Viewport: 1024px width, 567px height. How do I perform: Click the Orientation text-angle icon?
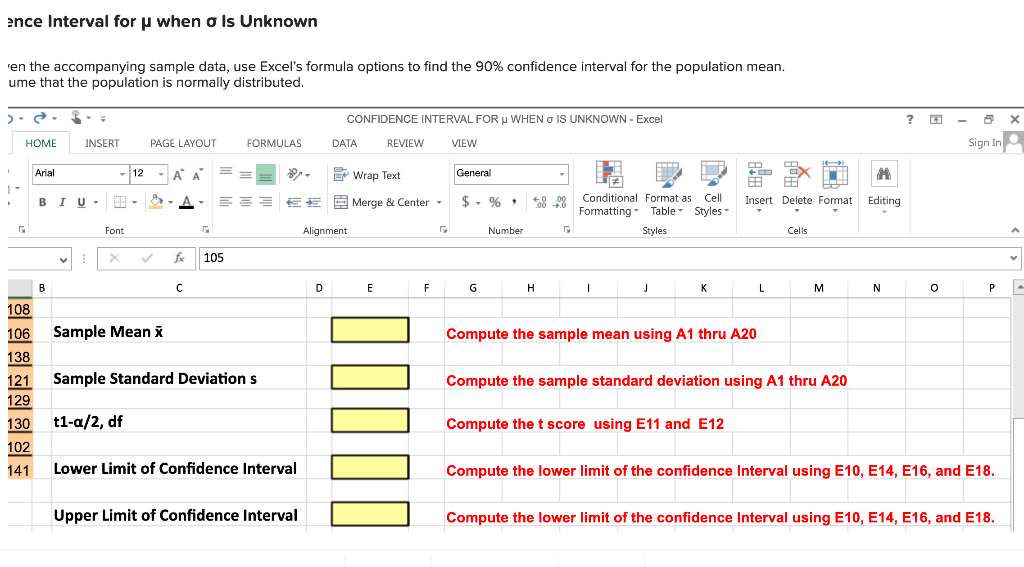coord(295,174)
